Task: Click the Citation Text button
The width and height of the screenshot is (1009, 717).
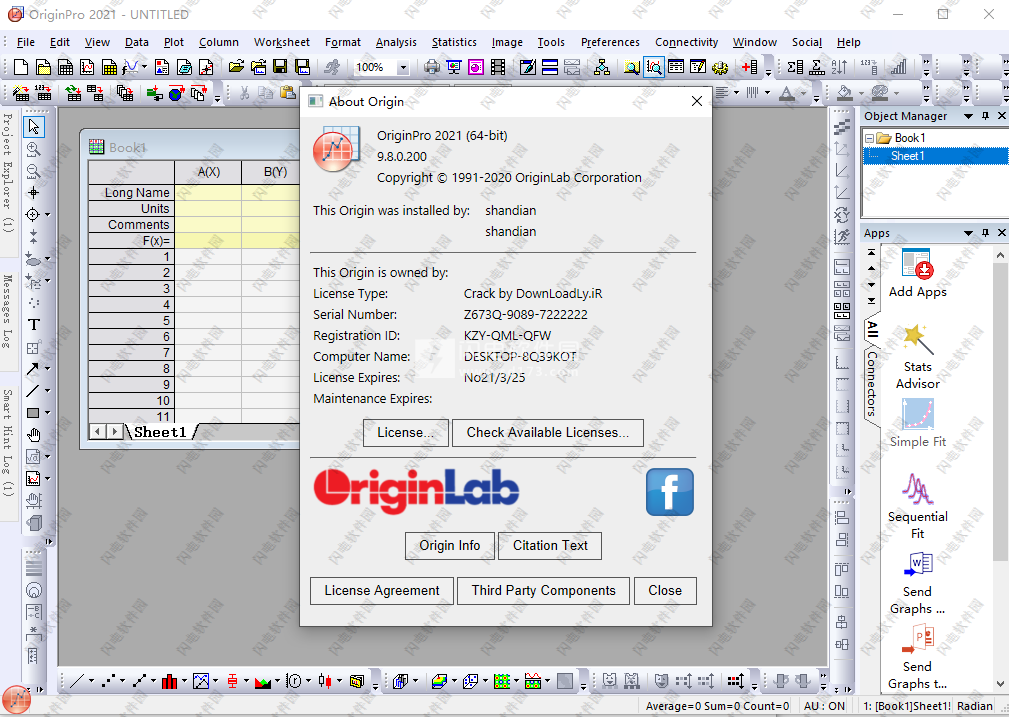Action: [550, 546]
